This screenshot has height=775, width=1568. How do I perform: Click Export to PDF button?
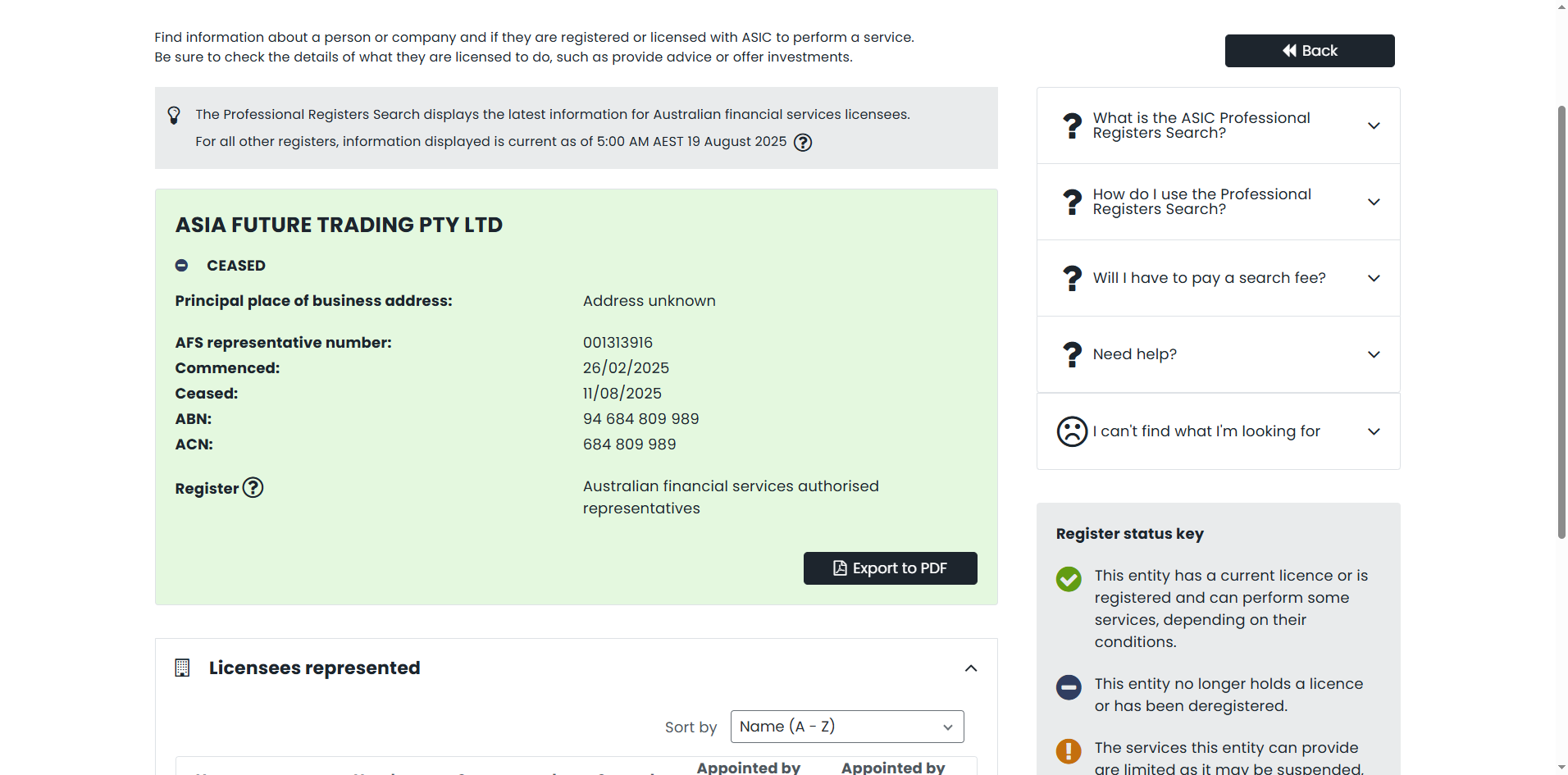coord(890,568)
